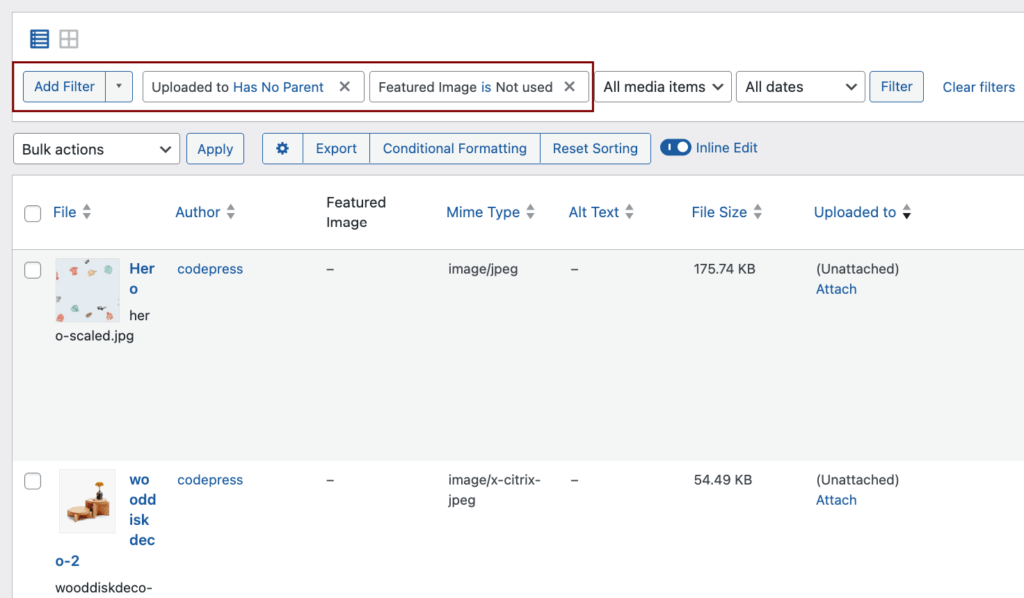The width and height of the screenshot is (1024, 598).
Task: Attach the unattached Hero image
Action: (836, 289)
